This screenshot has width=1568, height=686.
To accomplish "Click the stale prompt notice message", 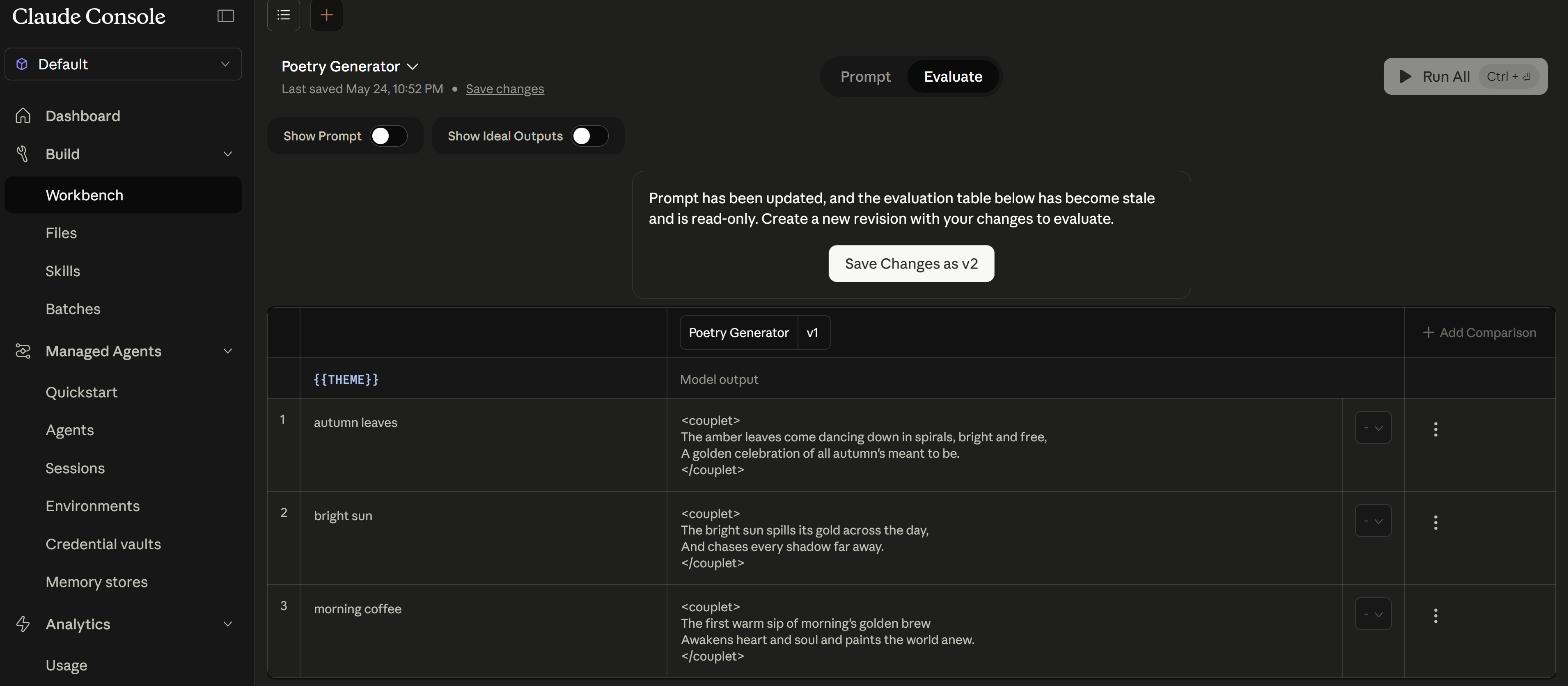I will 901,208.
